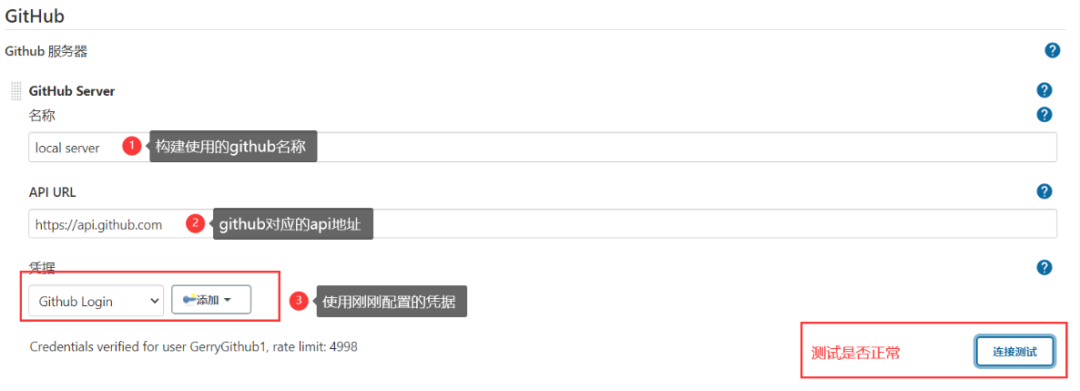Show help for the API URL field
The image size is (1080, 391).
coord(1044,191)
